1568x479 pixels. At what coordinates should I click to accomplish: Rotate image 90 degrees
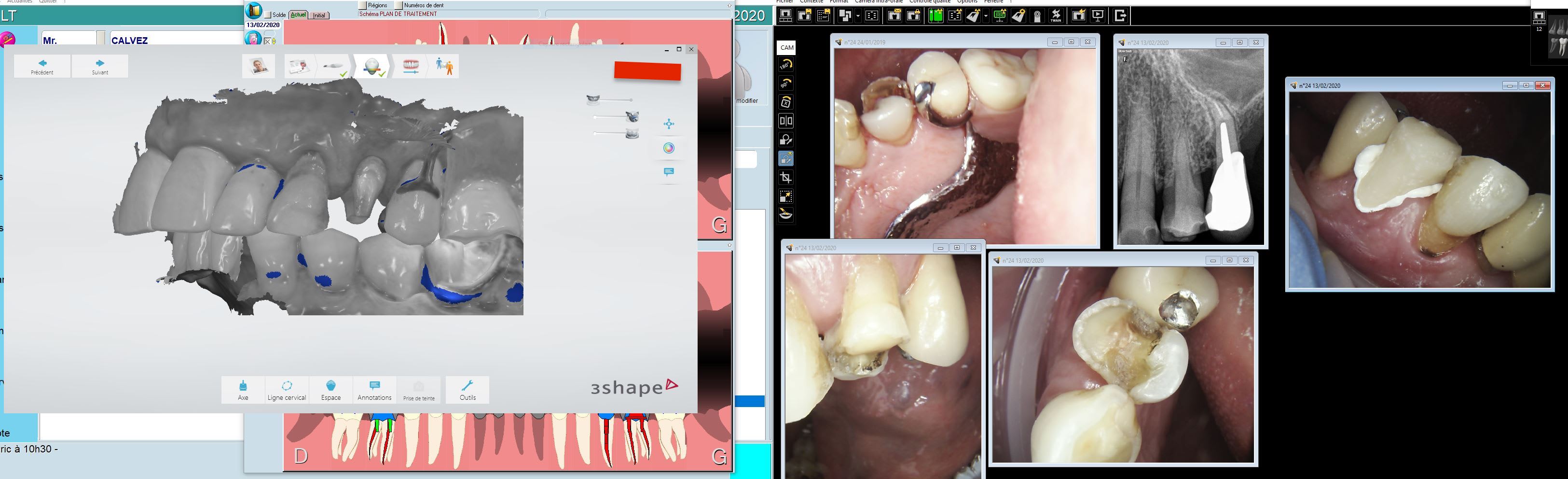[786, 84]
